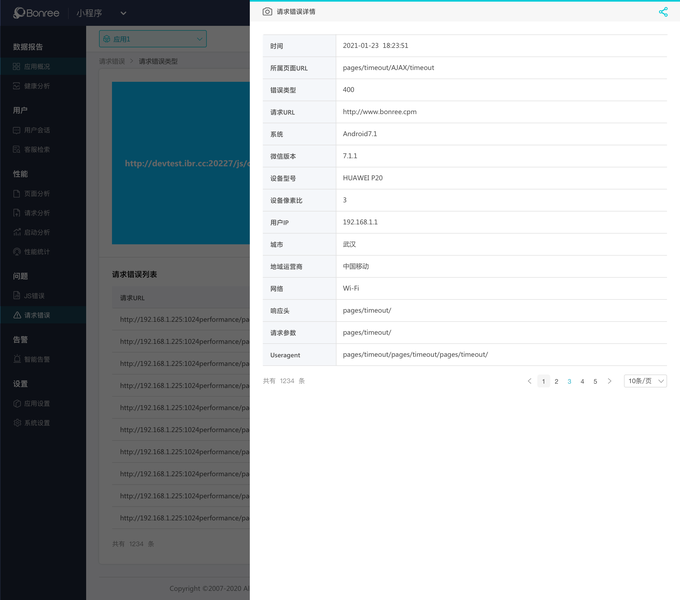This screenshot has width=680, height=600.
Task: Click the 请求分析 sidebar icon
Action: click(16, 213)
